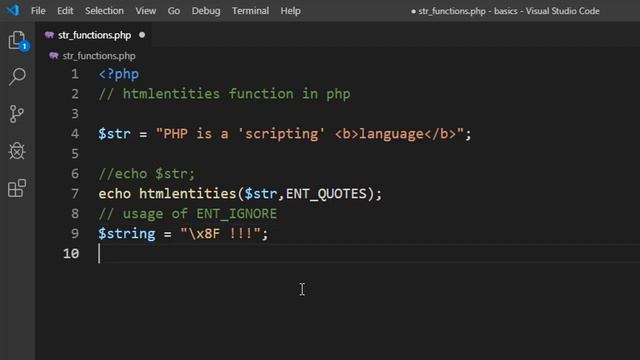
Task: Click line number 1 in gutter
Action: tap(75, 74)
